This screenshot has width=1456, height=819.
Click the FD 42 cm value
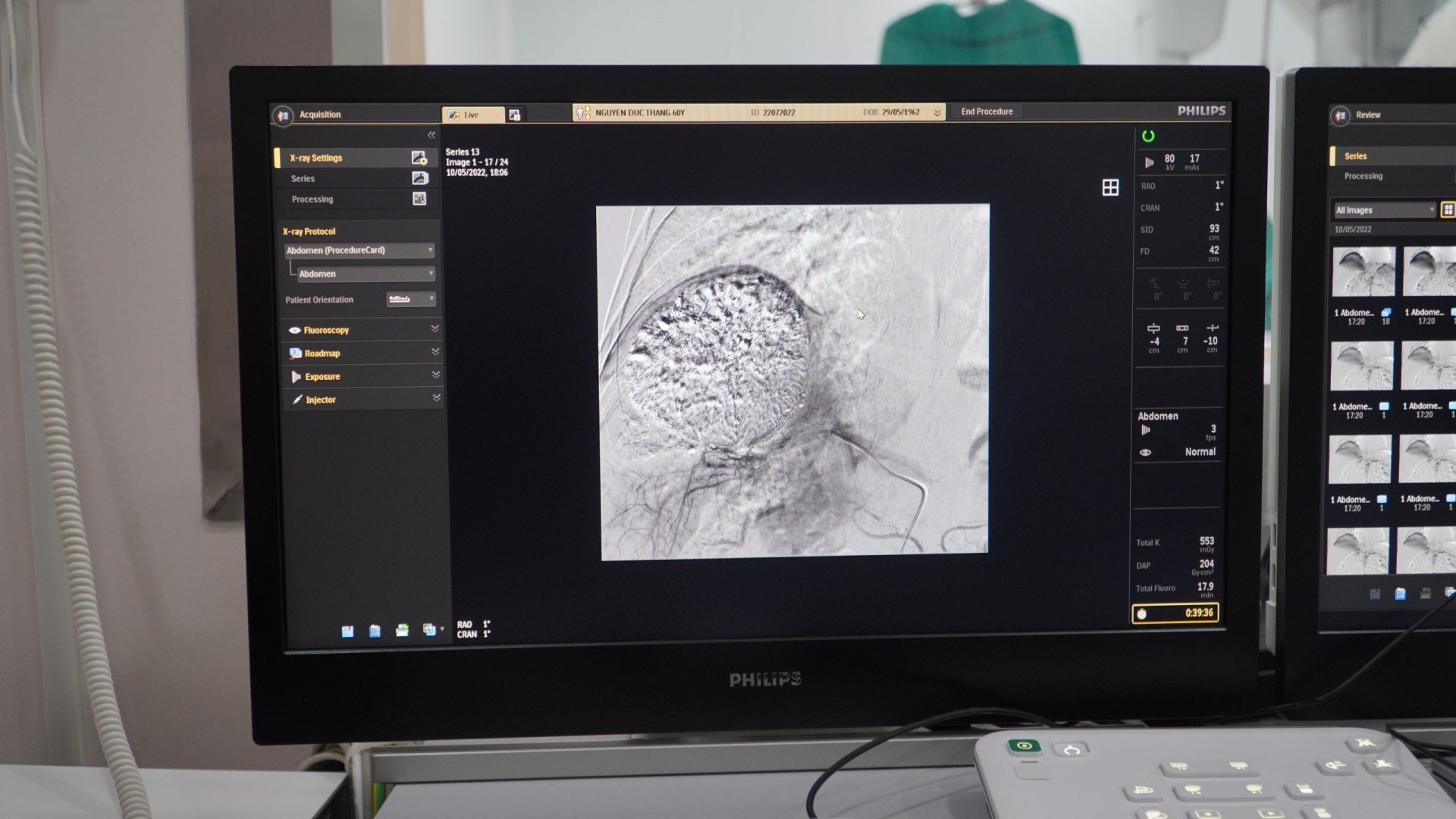point(1214,253)
